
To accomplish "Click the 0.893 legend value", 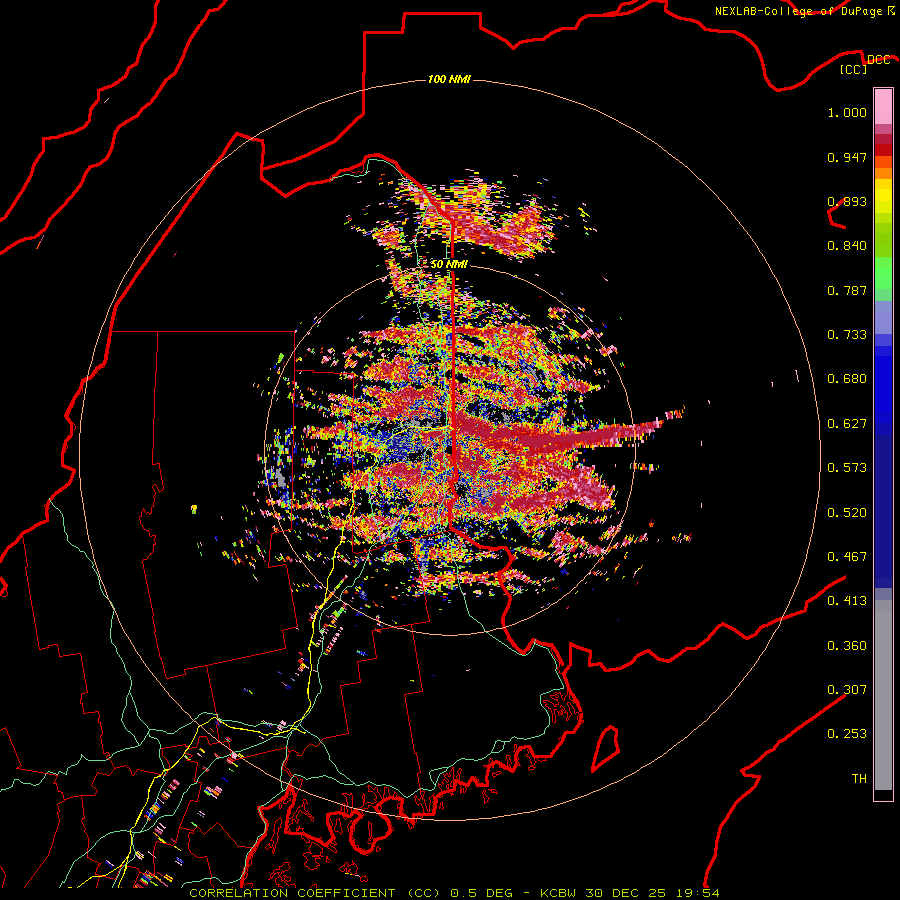I will tap(847, 201).
